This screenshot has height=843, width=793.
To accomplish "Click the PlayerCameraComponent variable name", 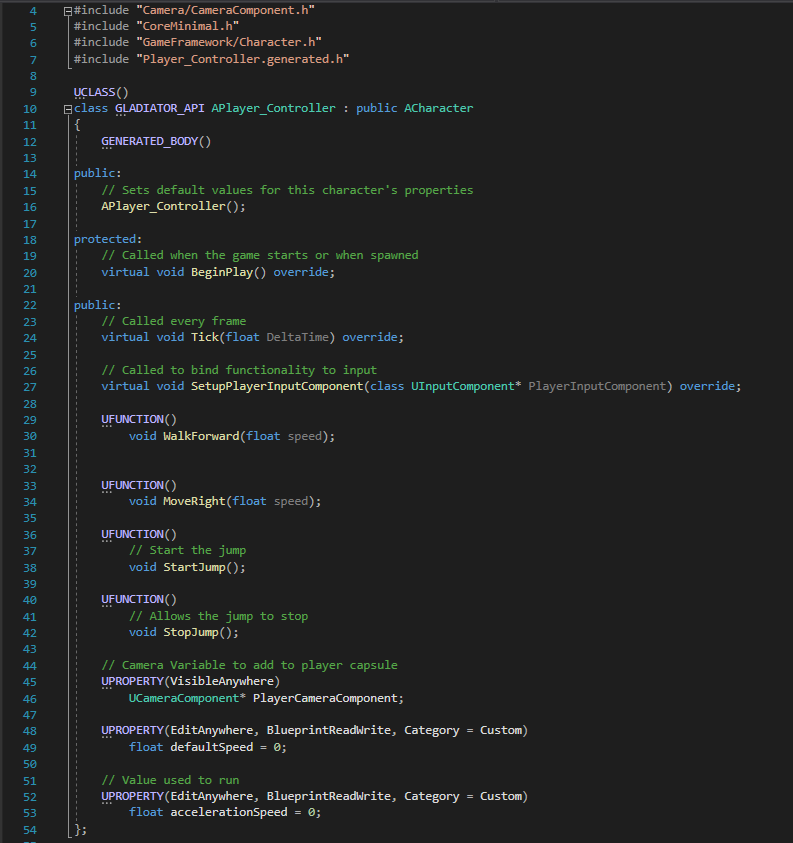I will pyautogui.click(x=328, y=697).
